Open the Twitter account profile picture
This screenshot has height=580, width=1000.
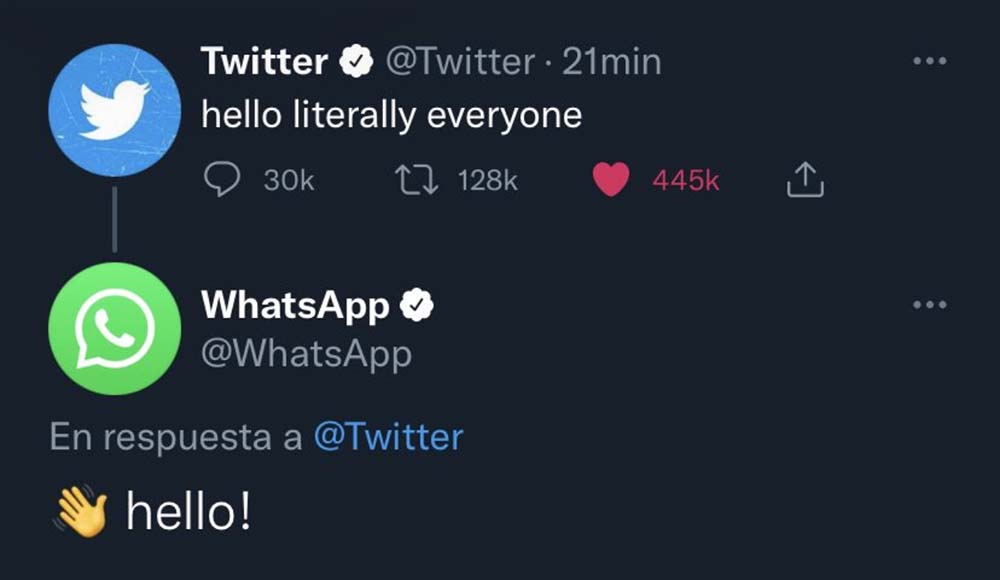115,110
